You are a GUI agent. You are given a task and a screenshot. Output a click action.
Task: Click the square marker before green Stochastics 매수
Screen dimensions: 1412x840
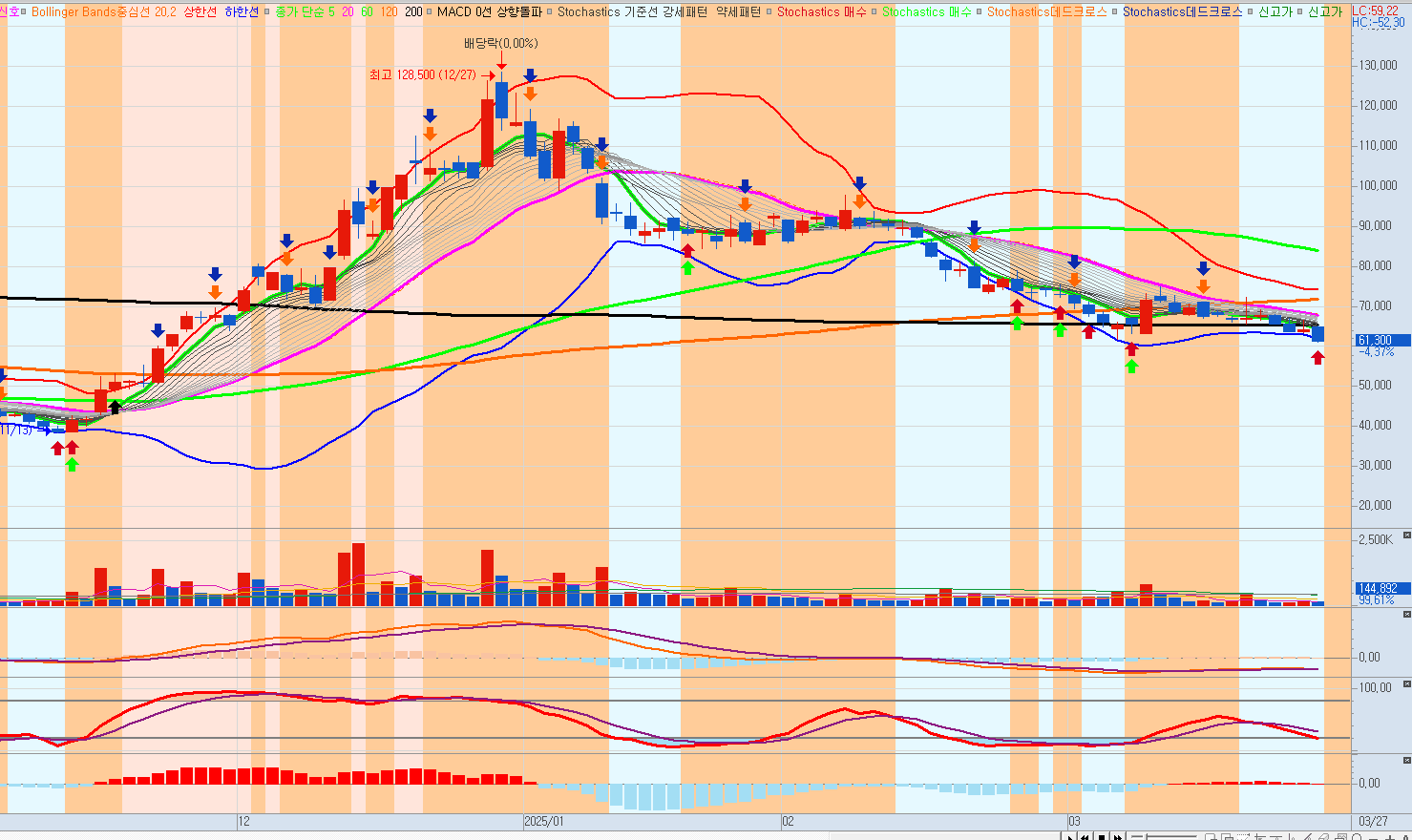click(x=875, y=12)
